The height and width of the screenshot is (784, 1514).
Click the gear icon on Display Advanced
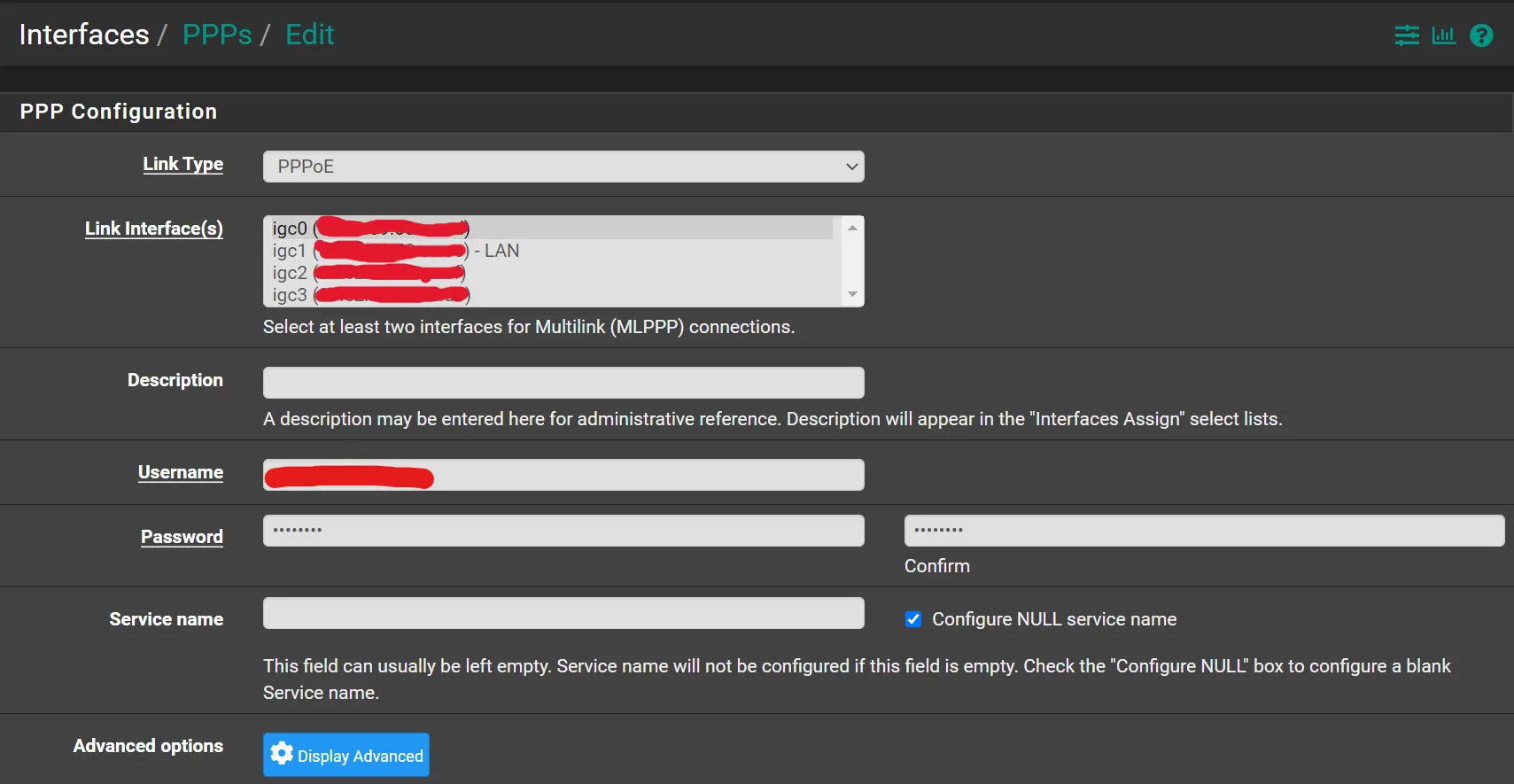(x=282, y=754)
